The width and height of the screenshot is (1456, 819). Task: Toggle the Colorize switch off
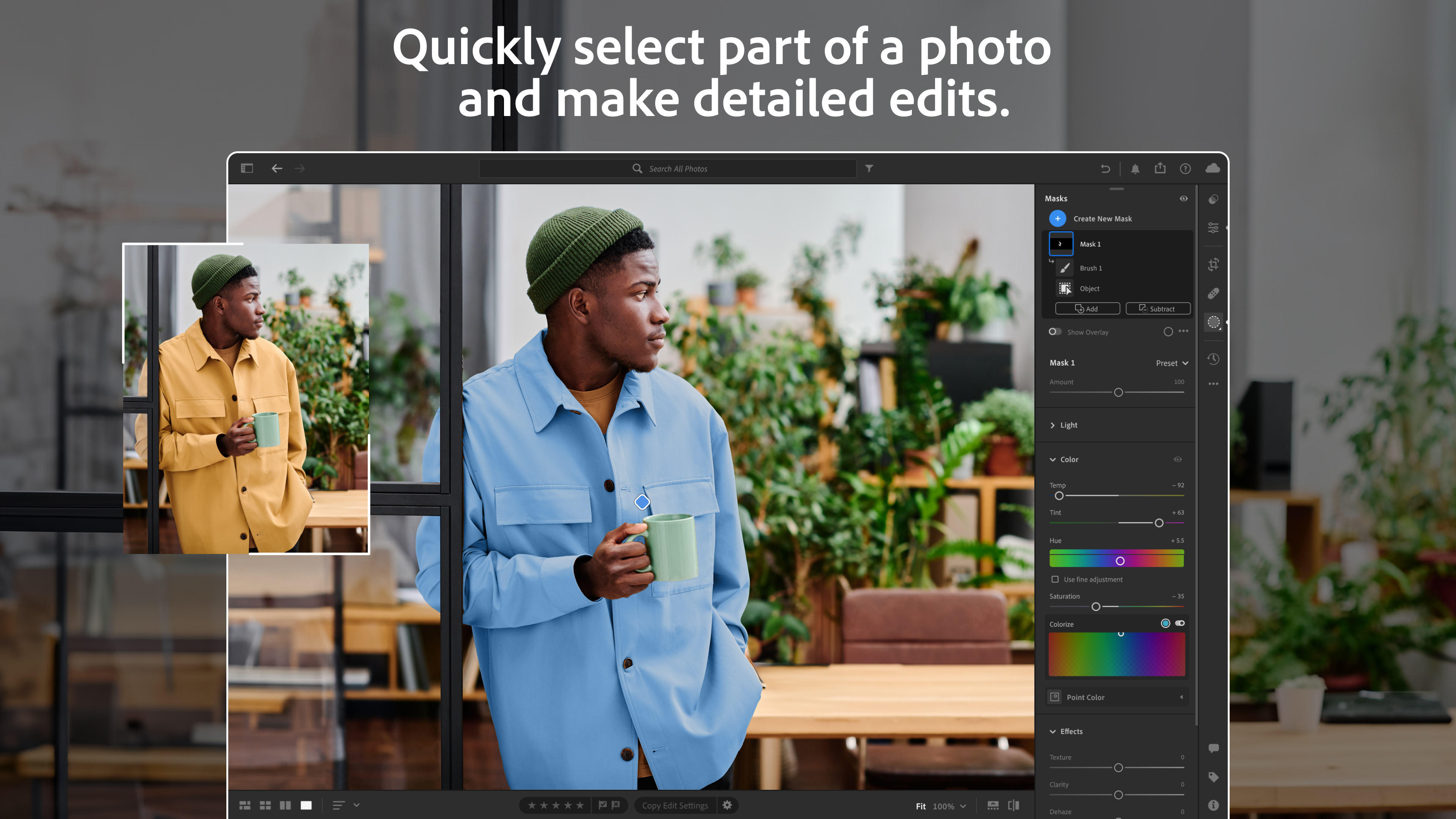(1180, 623)
